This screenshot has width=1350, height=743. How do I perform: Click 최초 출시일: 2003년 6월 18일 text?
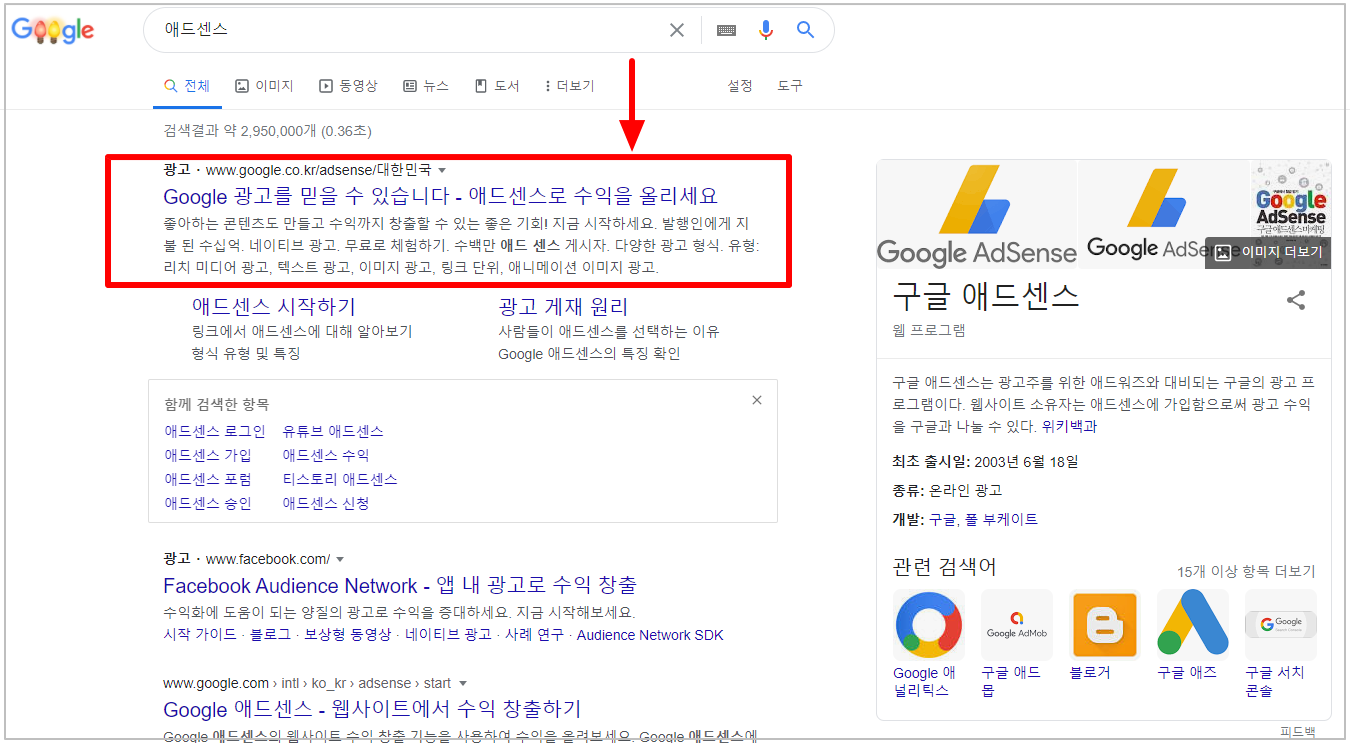click(985, 462)
